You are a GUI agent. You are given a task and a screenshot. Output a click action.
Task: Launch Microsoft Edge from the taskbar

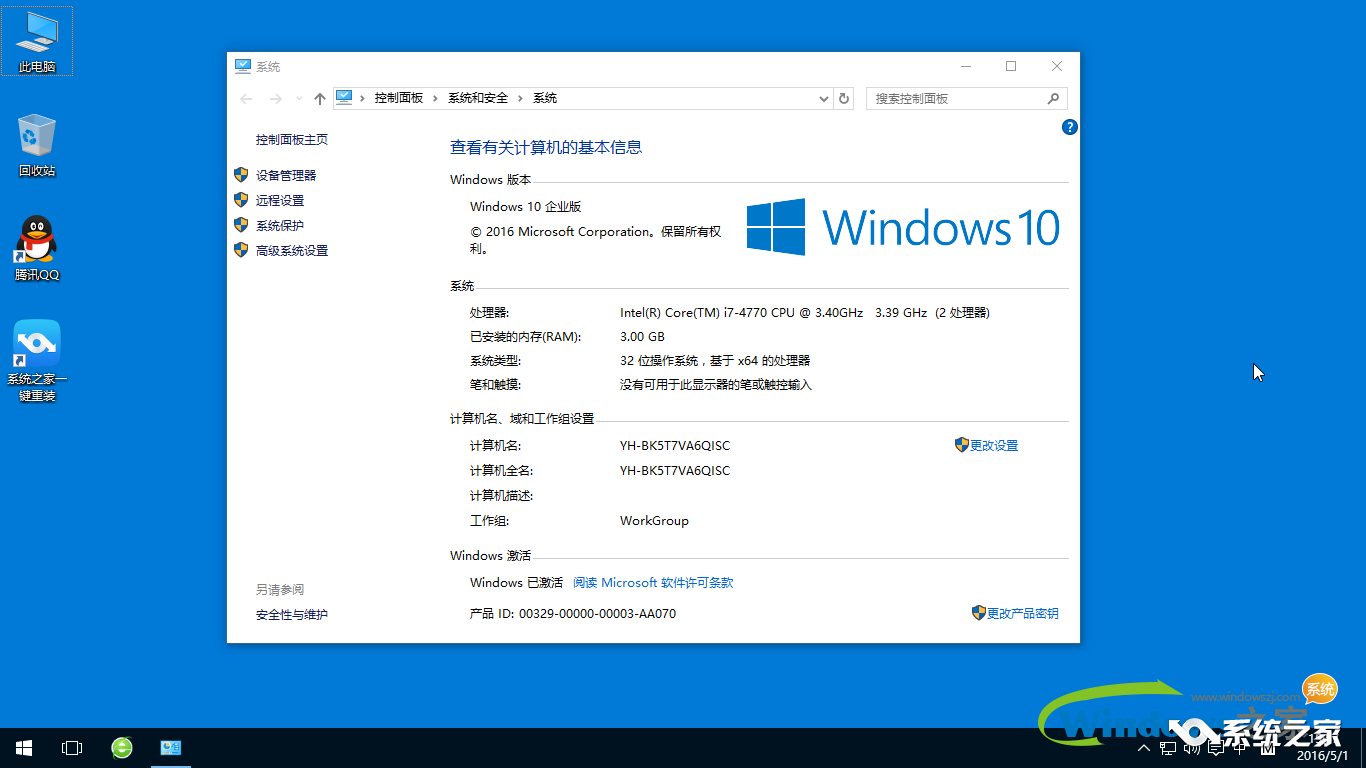tap(121, 747)
